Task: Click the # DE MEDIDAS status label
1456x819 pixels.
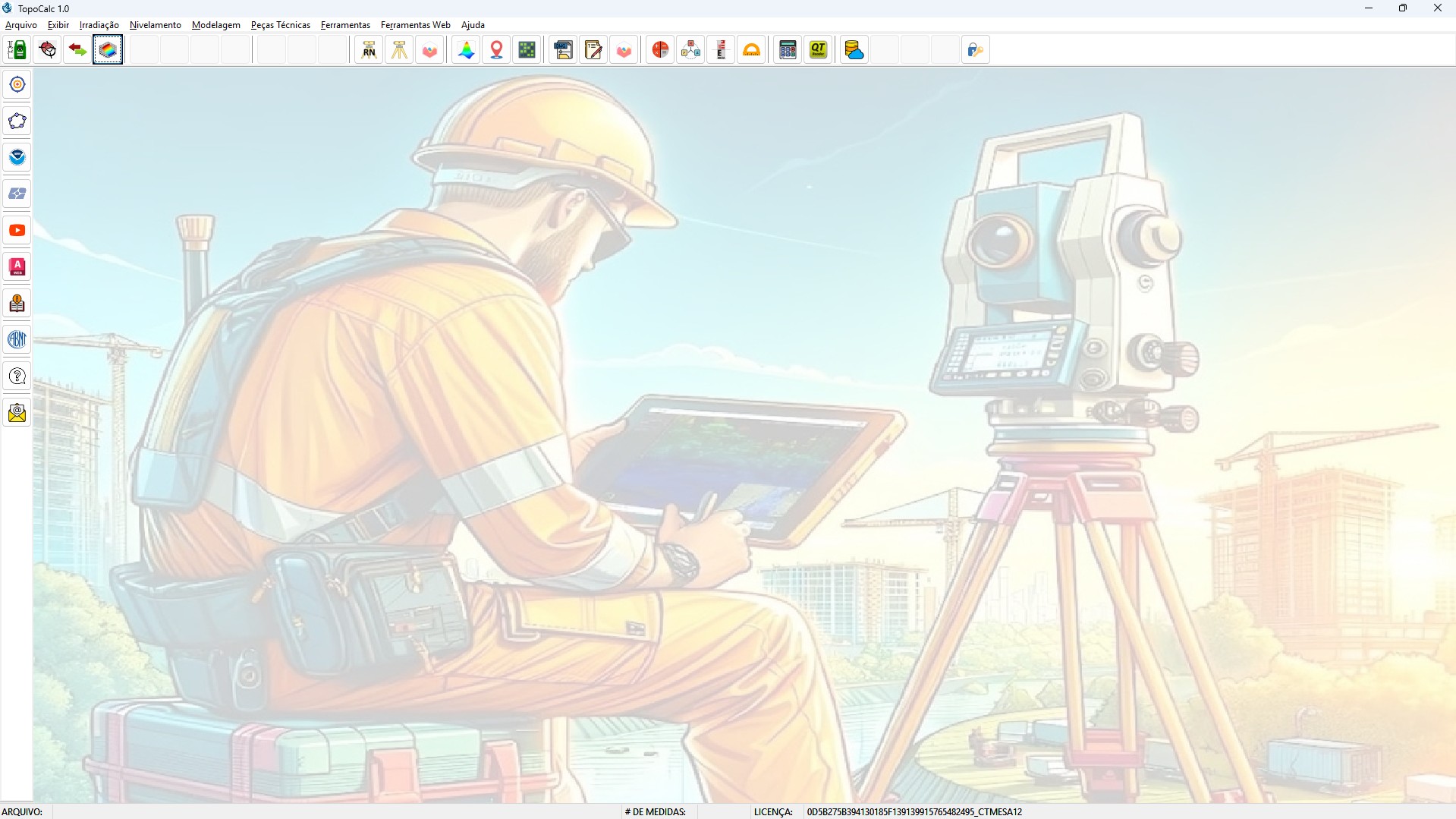Action: (656, 812)
